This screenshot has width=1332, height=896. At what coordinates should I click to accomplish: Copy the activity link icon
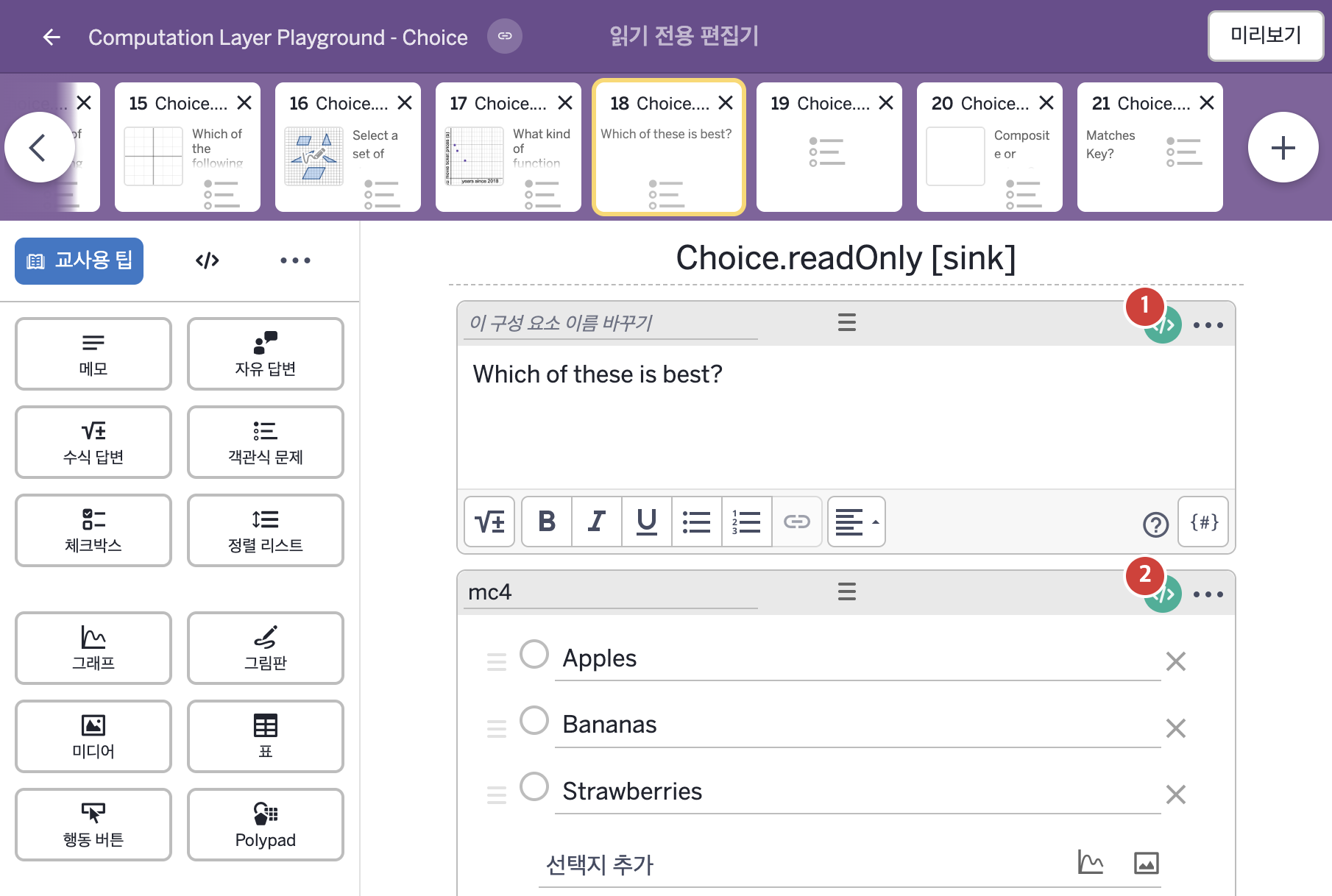[505, 36]
